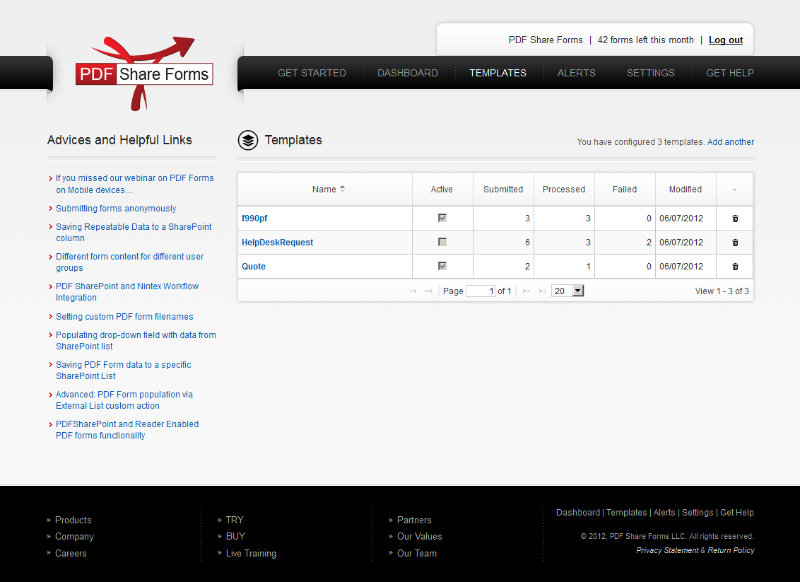
Task: Click footer Products link
Action: 73,520
